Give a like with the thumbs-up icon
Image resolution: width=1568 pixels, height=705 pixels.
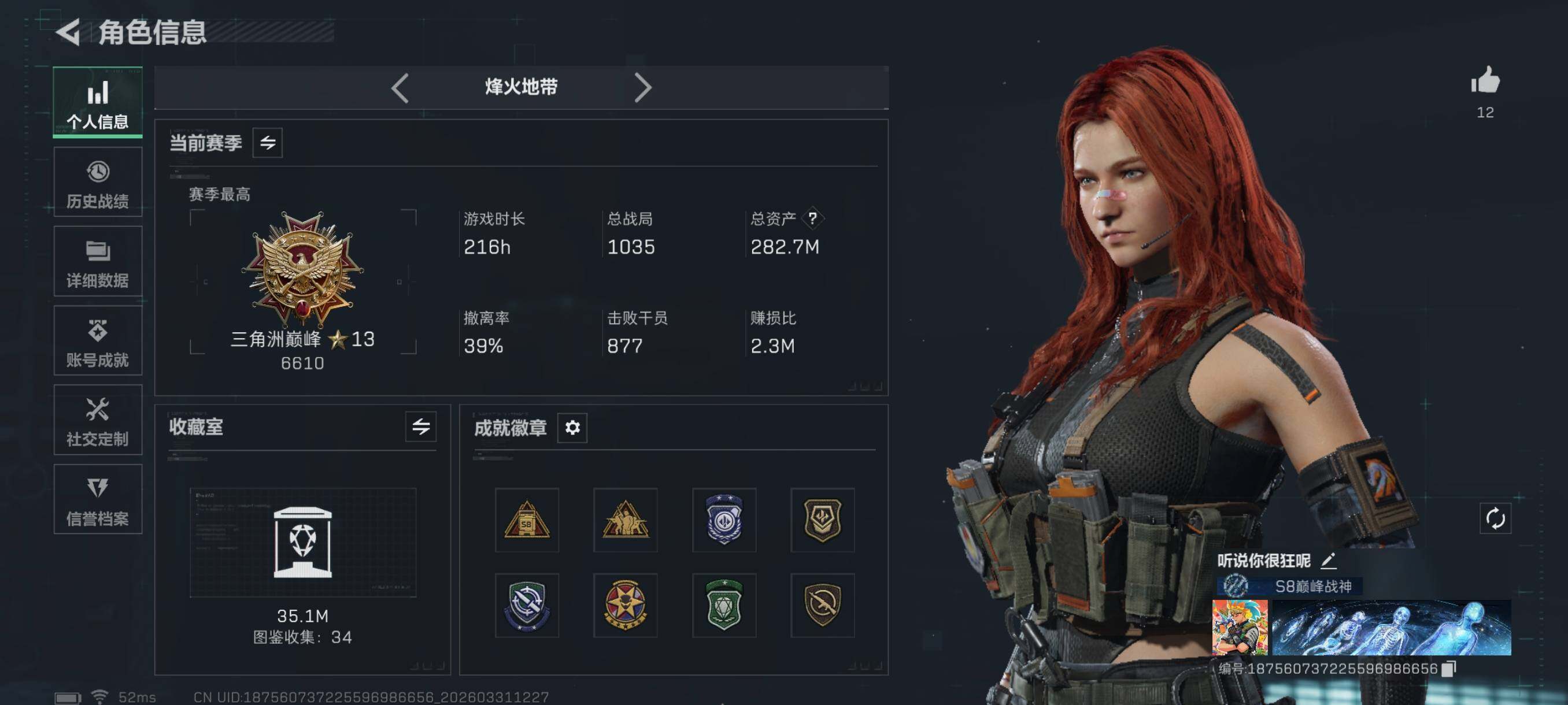(1485, 80)
